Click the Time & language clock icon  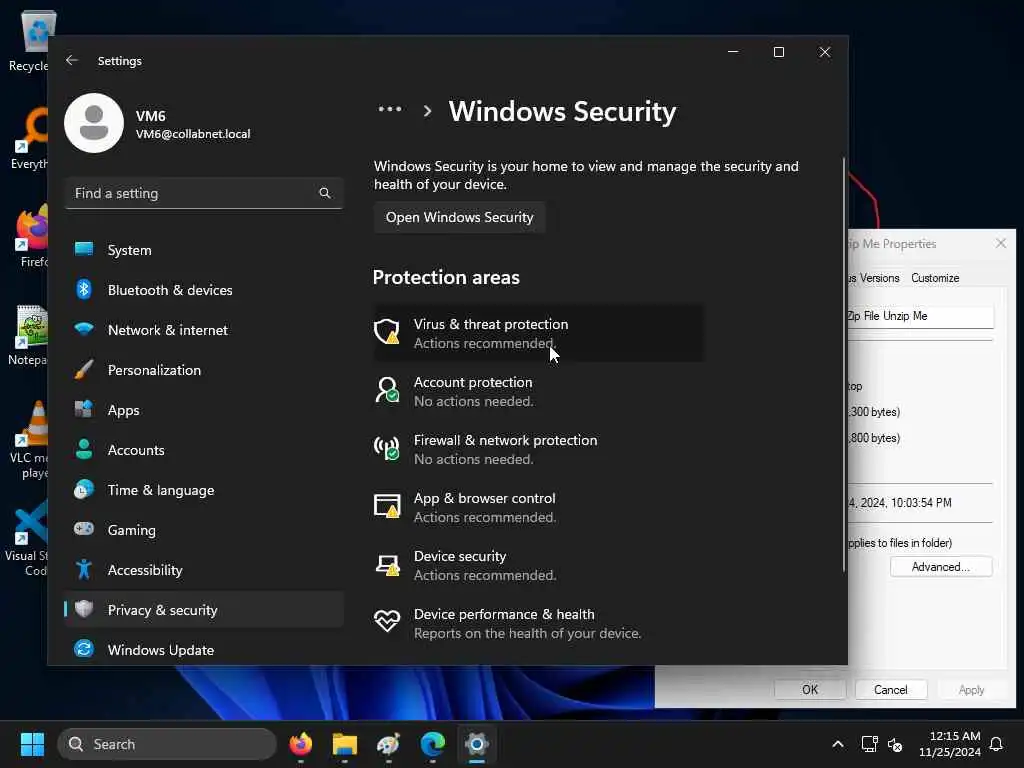84,489
